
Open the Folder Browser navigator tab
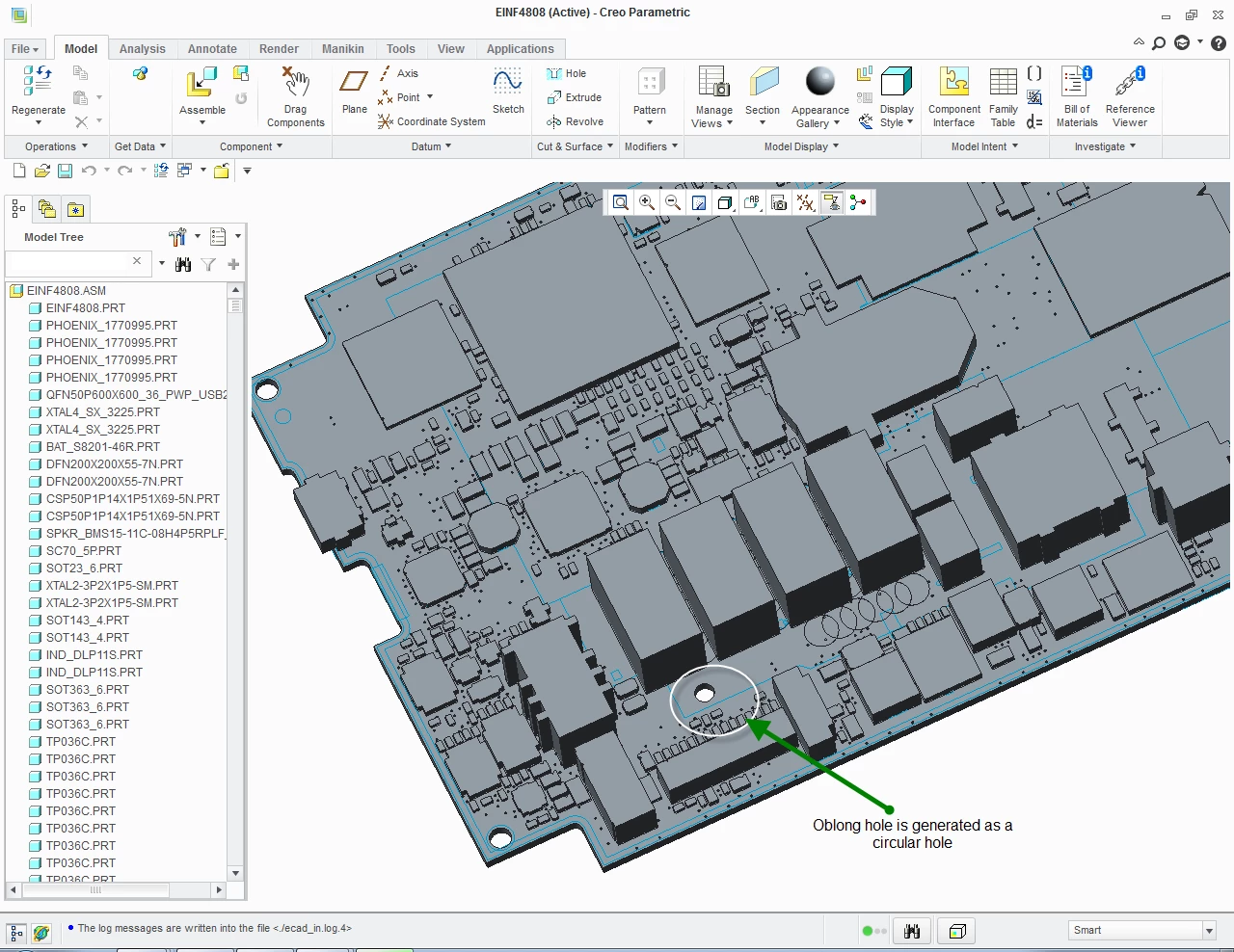(46, 209)
